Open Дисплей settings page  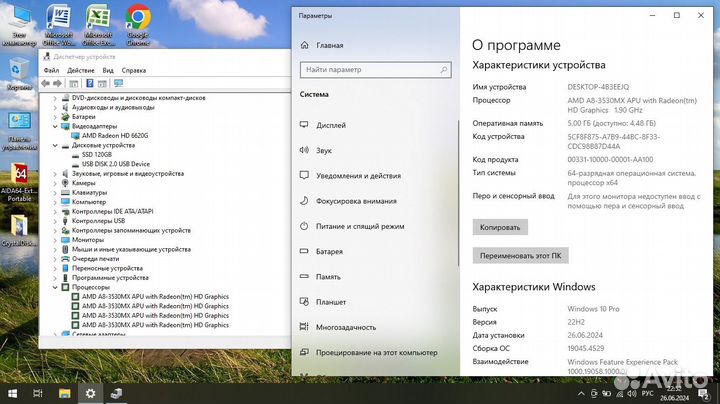[331, 125]
